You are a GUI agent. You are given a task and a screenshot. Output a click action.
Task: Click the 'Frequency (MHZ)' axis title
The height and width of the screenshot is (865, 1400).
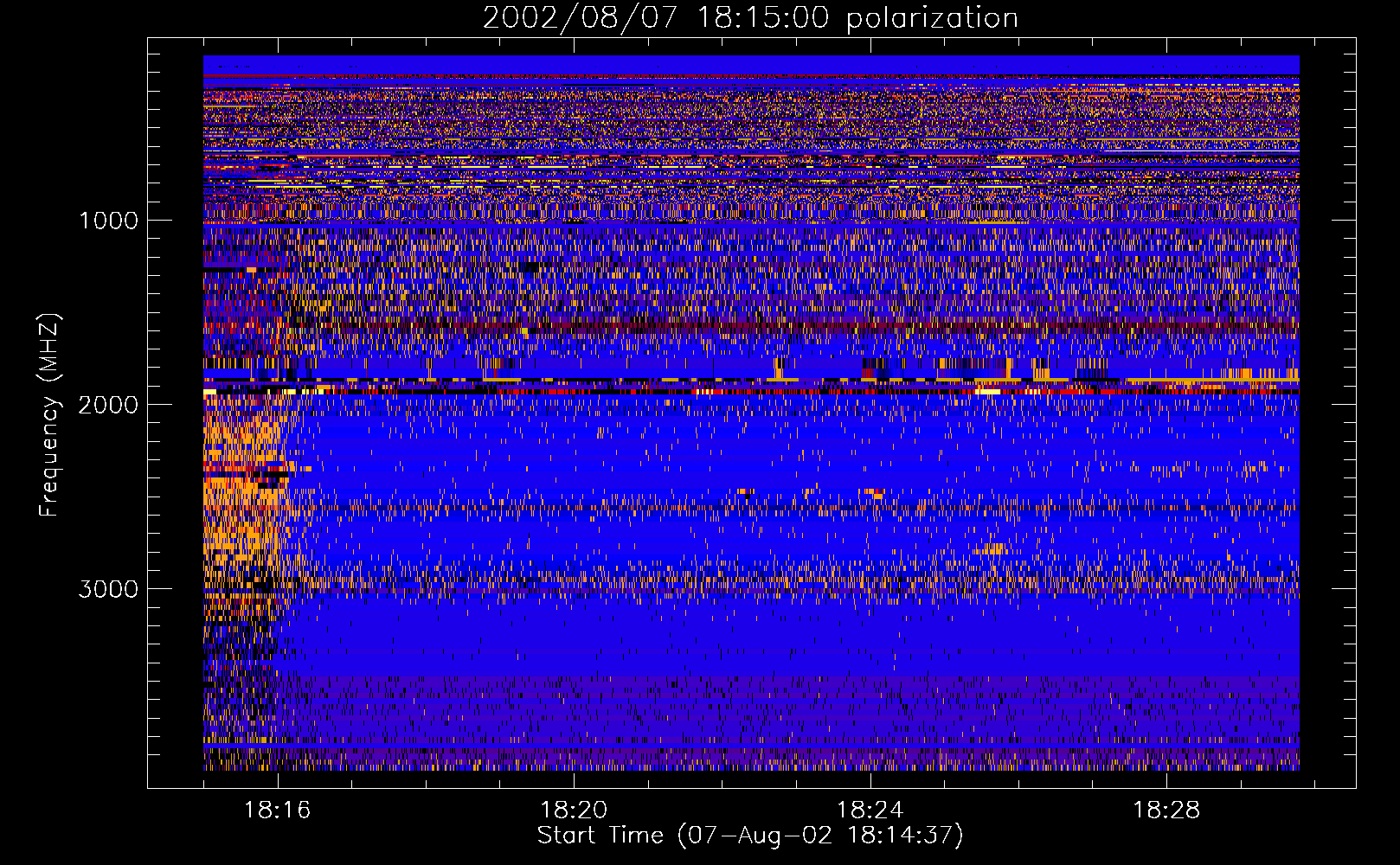coord(49,415)
